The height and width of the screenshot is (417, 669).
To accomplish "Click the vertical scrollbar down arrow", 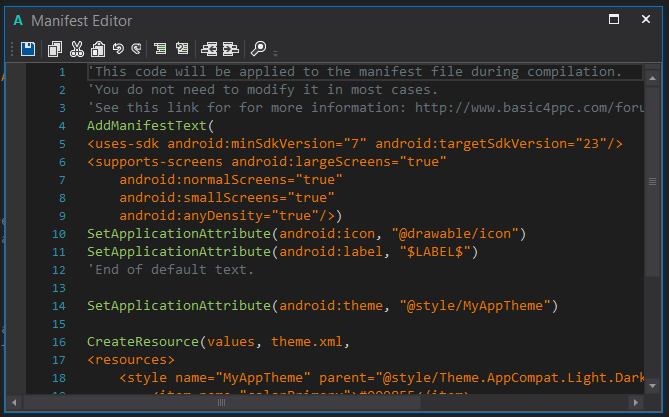I will tap(652, 386).
